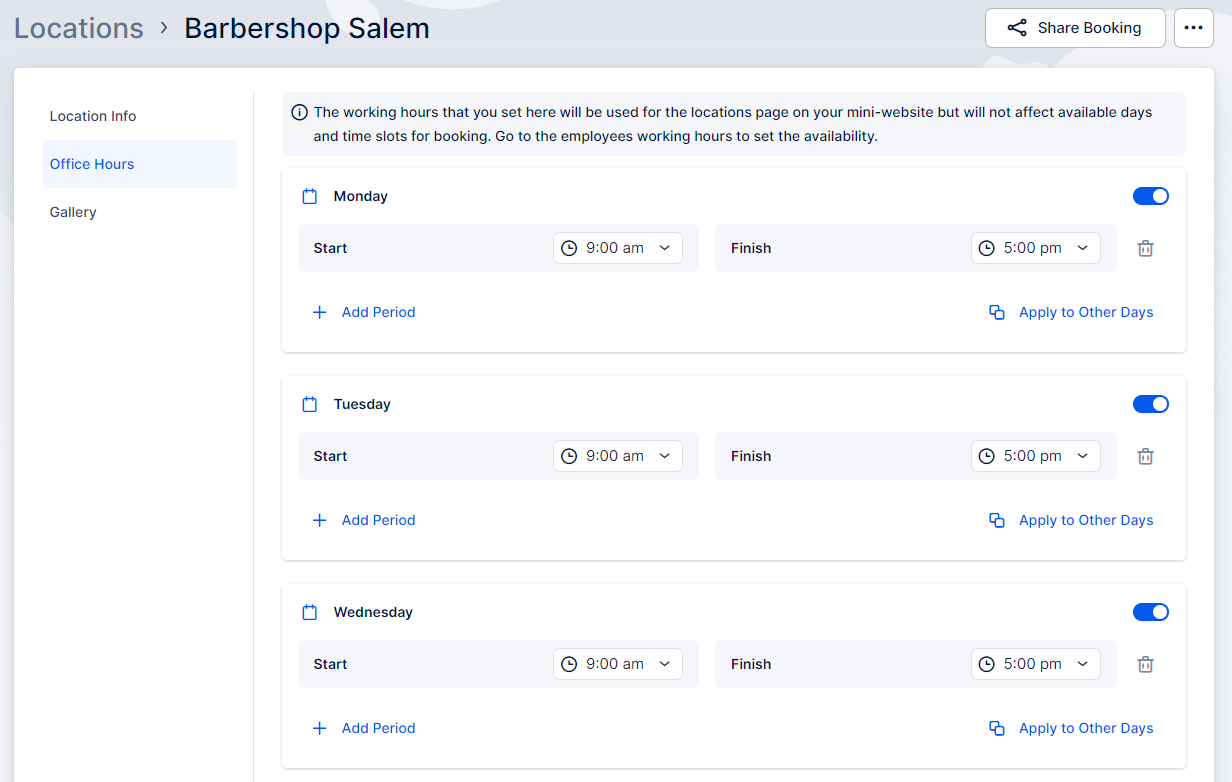Click the trash icon in Tuesday's row
The width and height of the screenshot is (1232, 782).
pos(1145,456)
